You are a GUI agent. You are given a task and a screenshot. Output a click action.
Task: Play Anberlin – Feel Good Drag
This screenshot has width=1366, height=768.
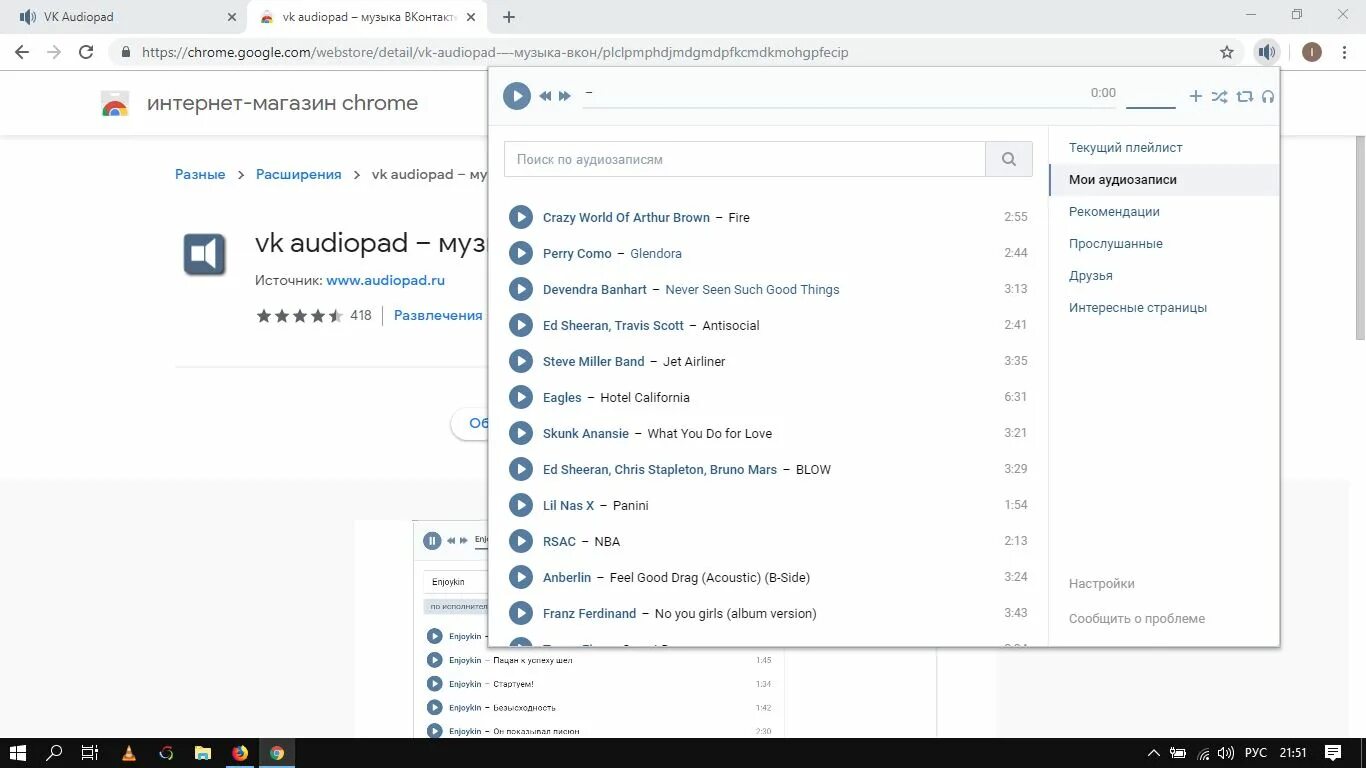(x=520, y=577)
